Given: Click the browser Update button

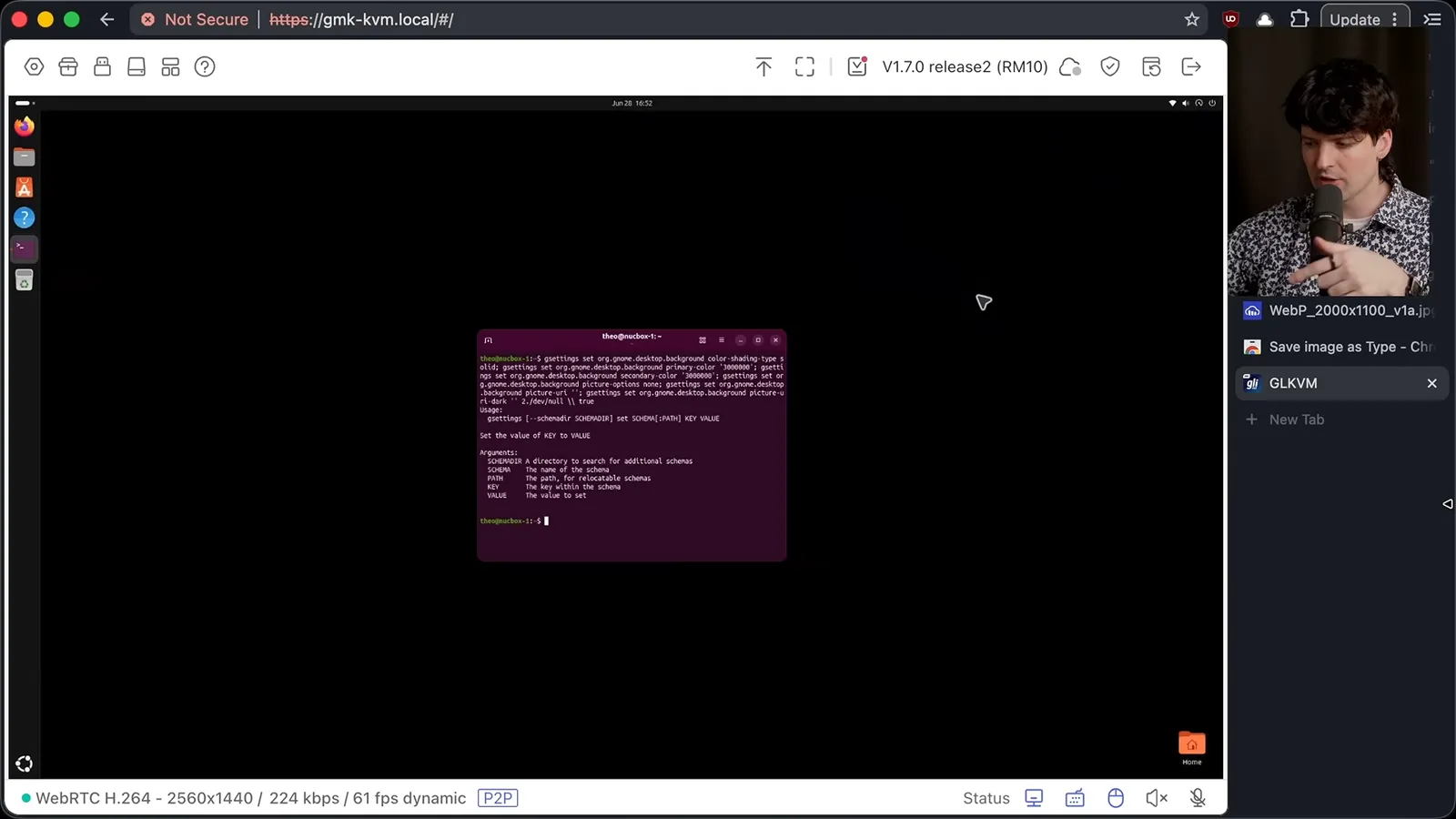Looking at the screenshot, I should (x=1364, y=19).
